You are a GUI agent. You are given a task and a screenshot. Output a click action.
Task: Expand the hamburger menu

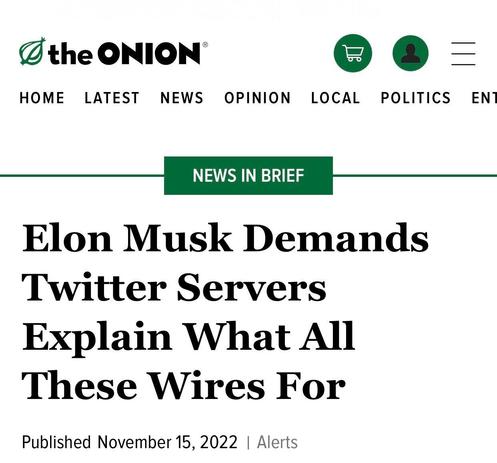coord(463,53)
